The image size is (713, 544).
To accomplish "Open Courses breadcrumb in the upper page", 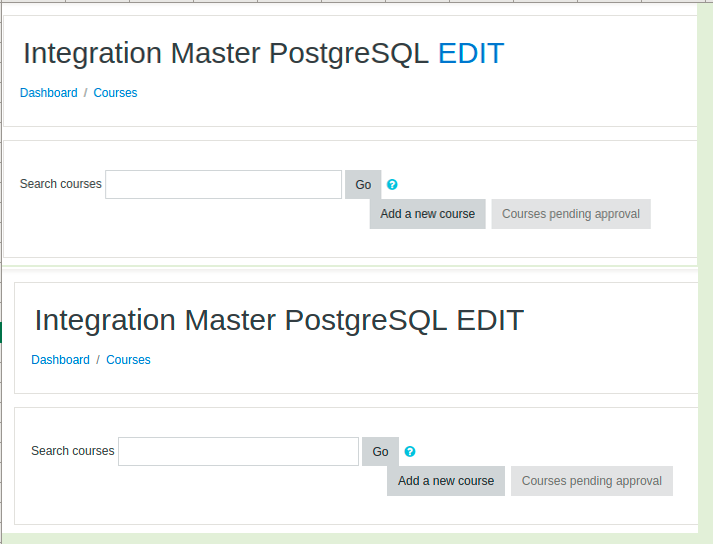I will [115, 93].
